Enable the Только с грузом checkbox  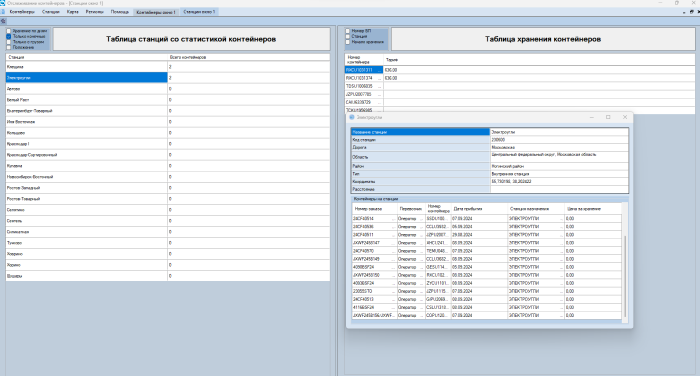pyautogui.click(x=8, y=42)
